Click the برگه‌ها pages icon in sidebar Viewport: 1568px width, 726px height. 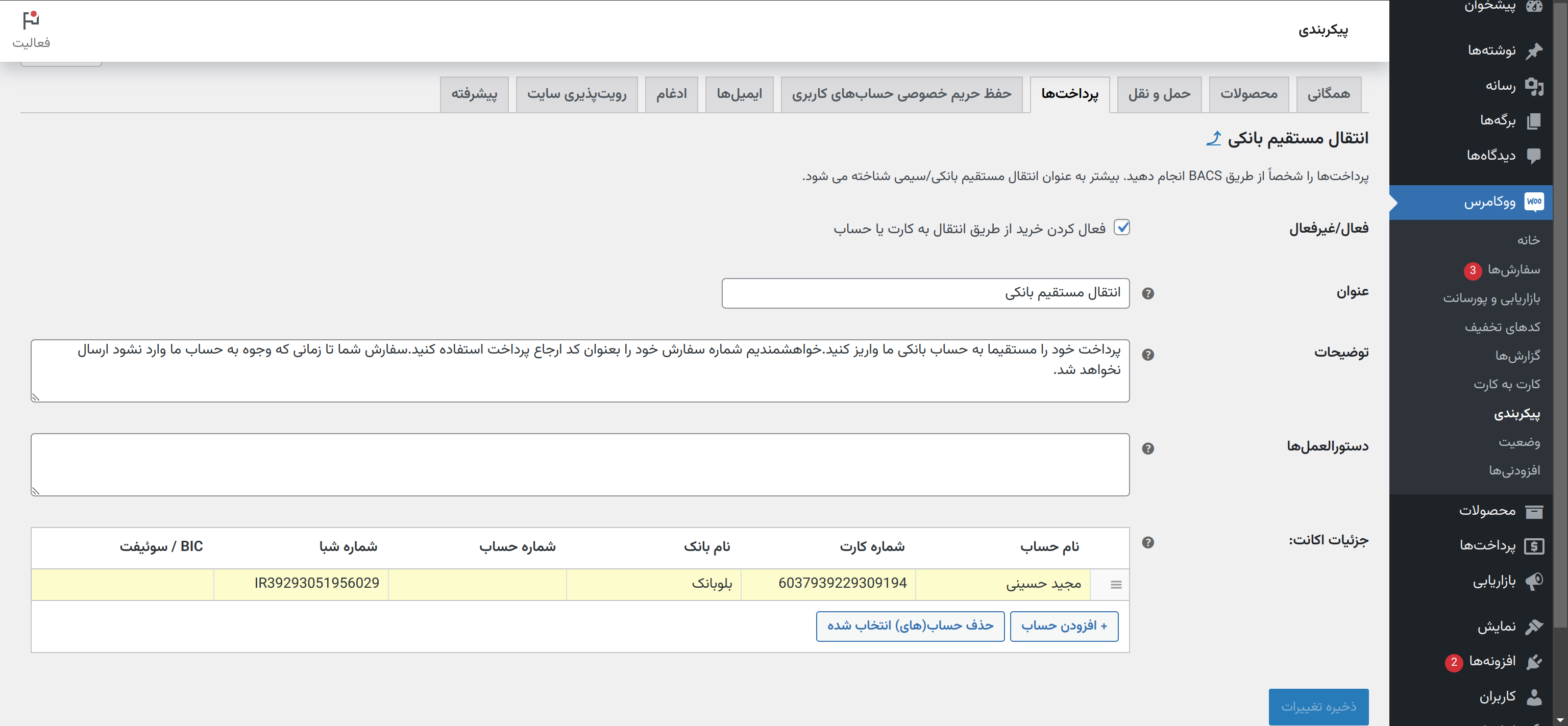tap(1534, 120)
